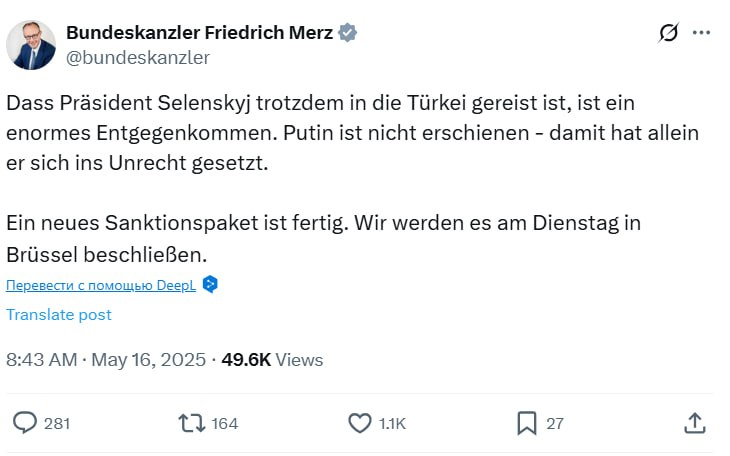
Task: Click the blue DeepL hexagon logo
Action: [x=210, y=284]
